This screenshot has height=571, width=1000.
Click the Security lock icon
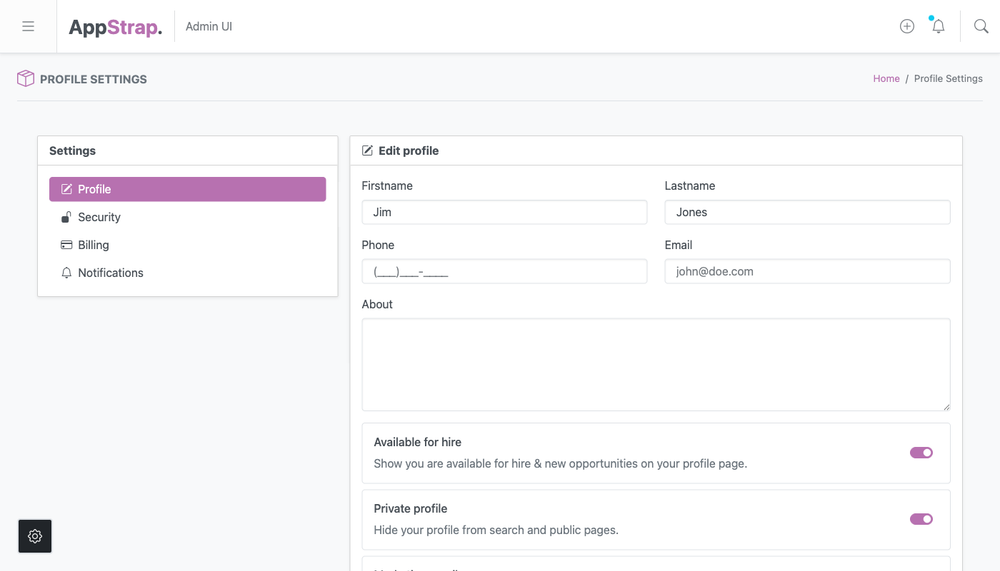(66, 217)
